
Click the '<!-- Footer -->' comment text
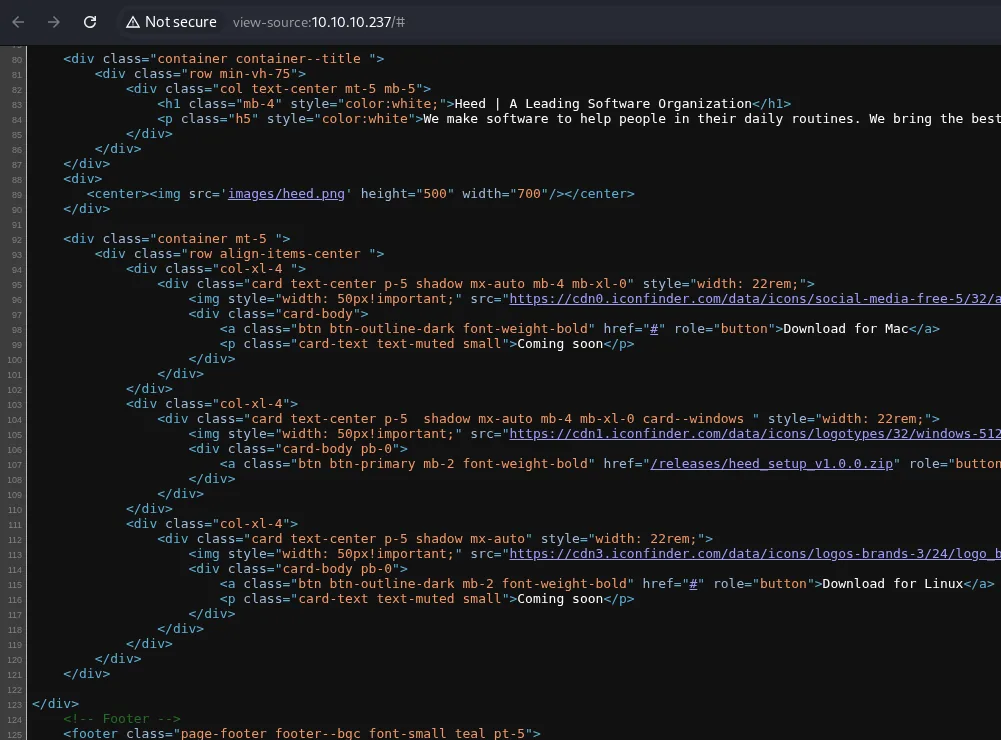[x=121, y=719]
